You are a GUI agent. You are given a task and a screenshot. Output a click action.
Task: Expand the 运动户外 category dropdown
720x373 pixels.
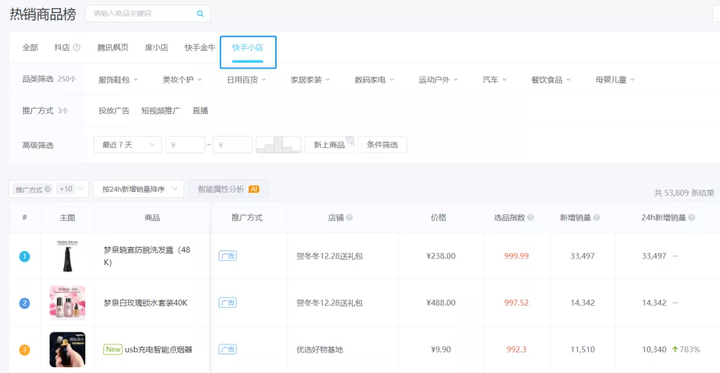[x=438, y=80]
